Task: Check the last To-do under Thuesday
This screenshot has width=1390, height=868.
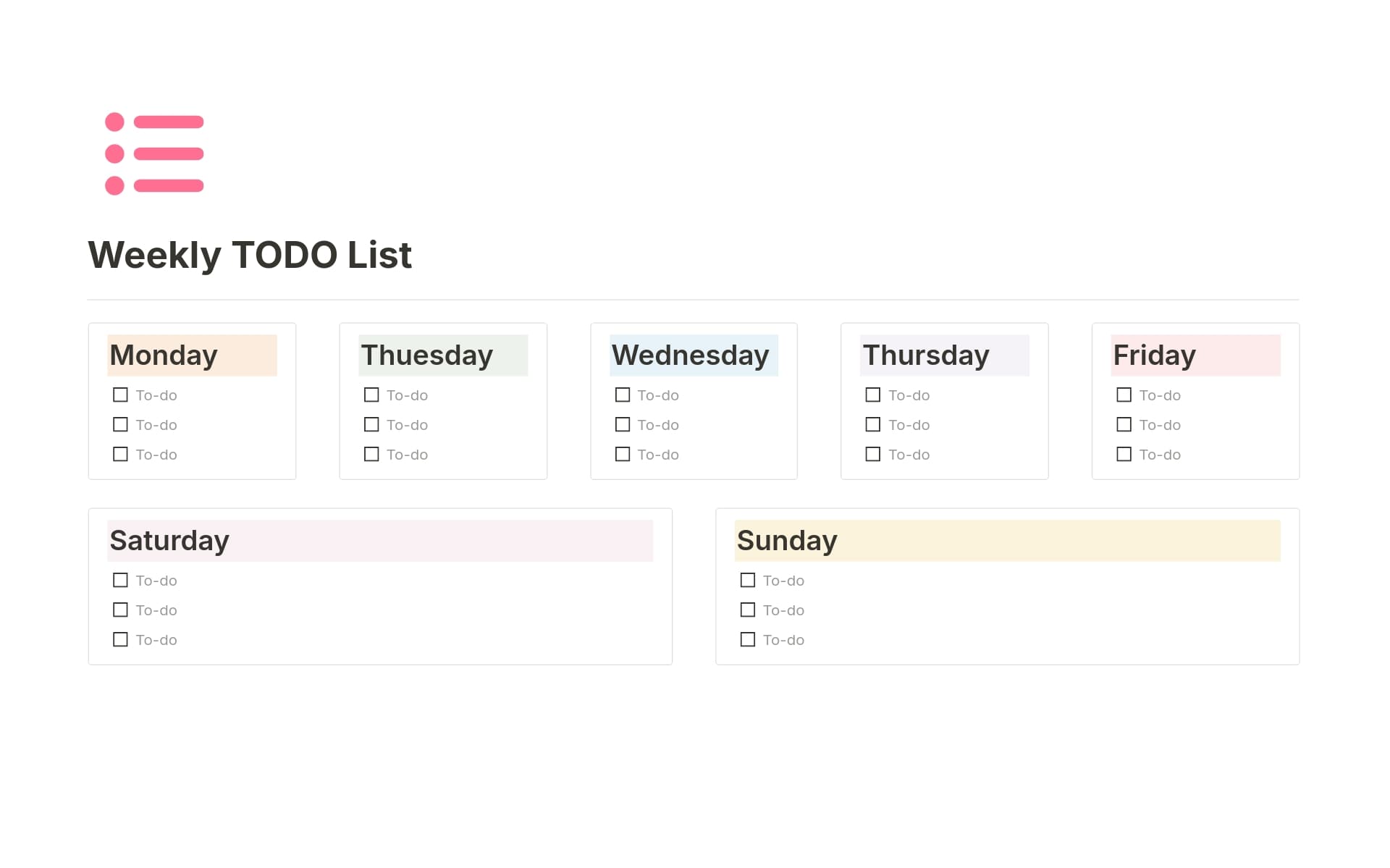Action: 371,454
